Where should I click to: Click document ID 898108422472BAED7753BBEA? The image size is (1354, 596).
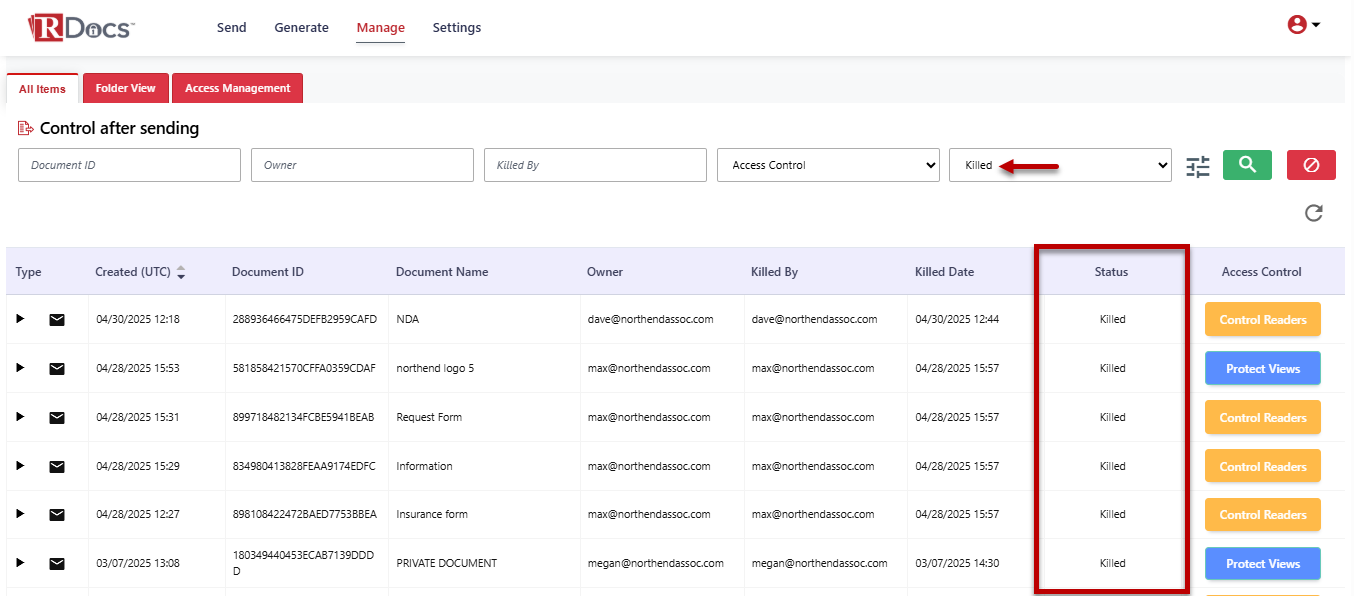(305, 515)
